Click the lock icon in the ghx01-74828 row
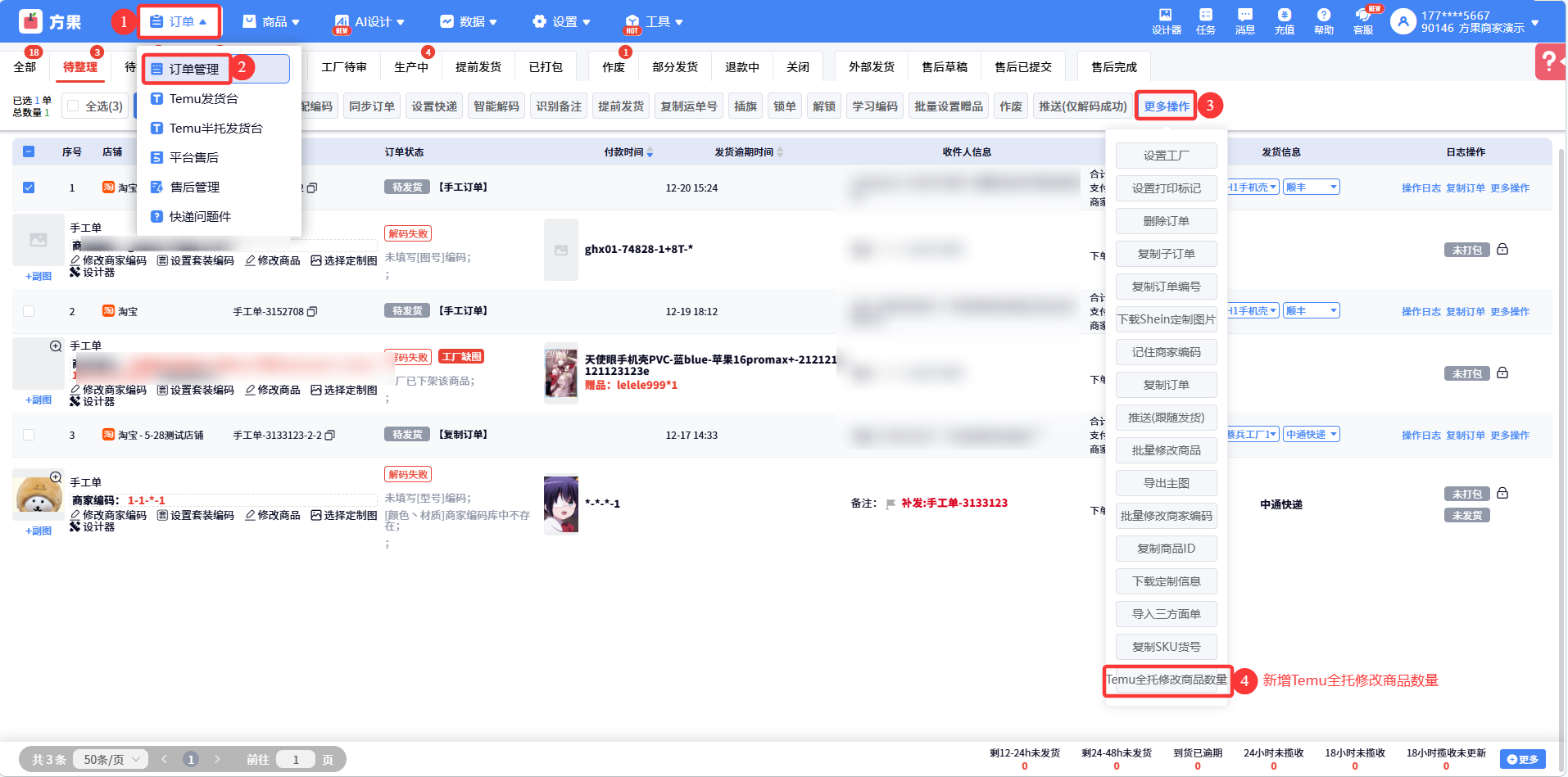 [x=1502, y=250]
